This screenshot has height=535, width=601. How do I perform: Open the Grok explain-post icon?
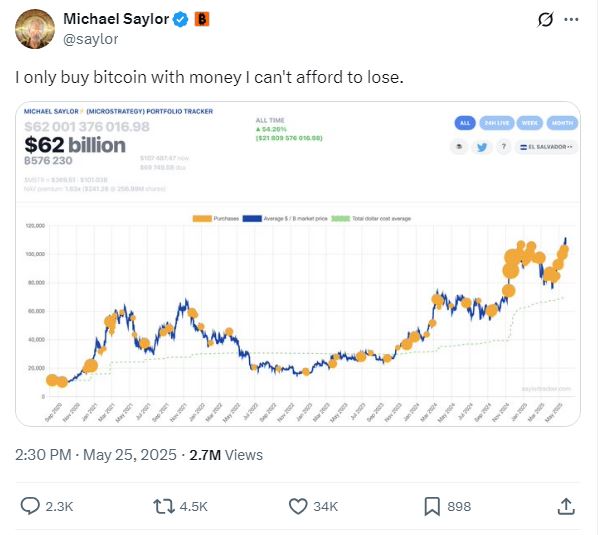[545, 19]
